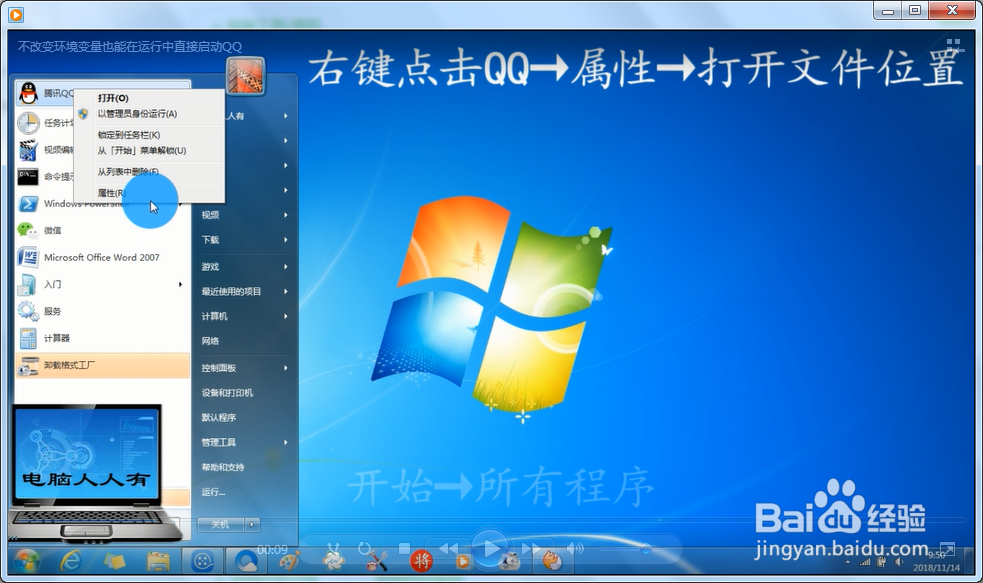Click the orange player app icon in title bar
The width and height of the screenshot is (983, 583).
coord(16,13)
